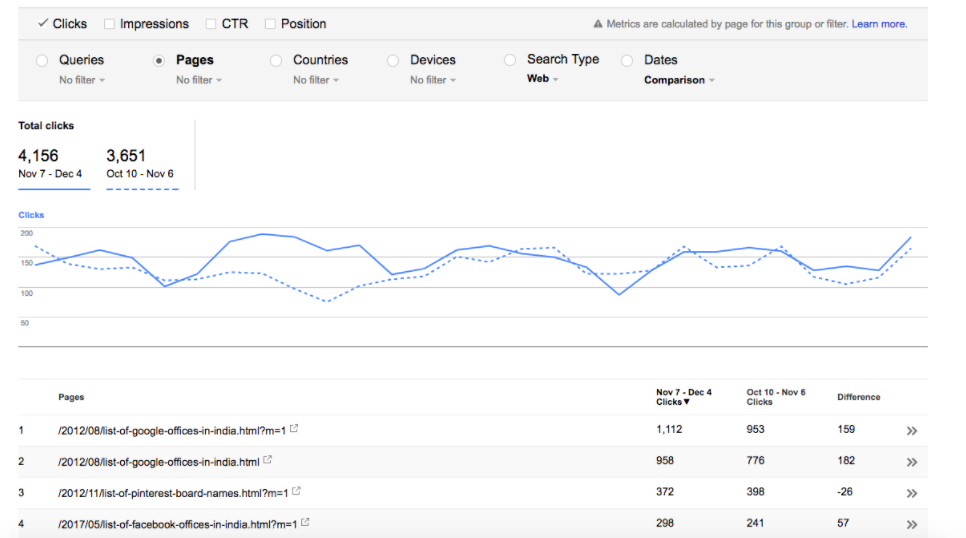
Task: Enable the CTR metric checkbox
Action: 211,24
